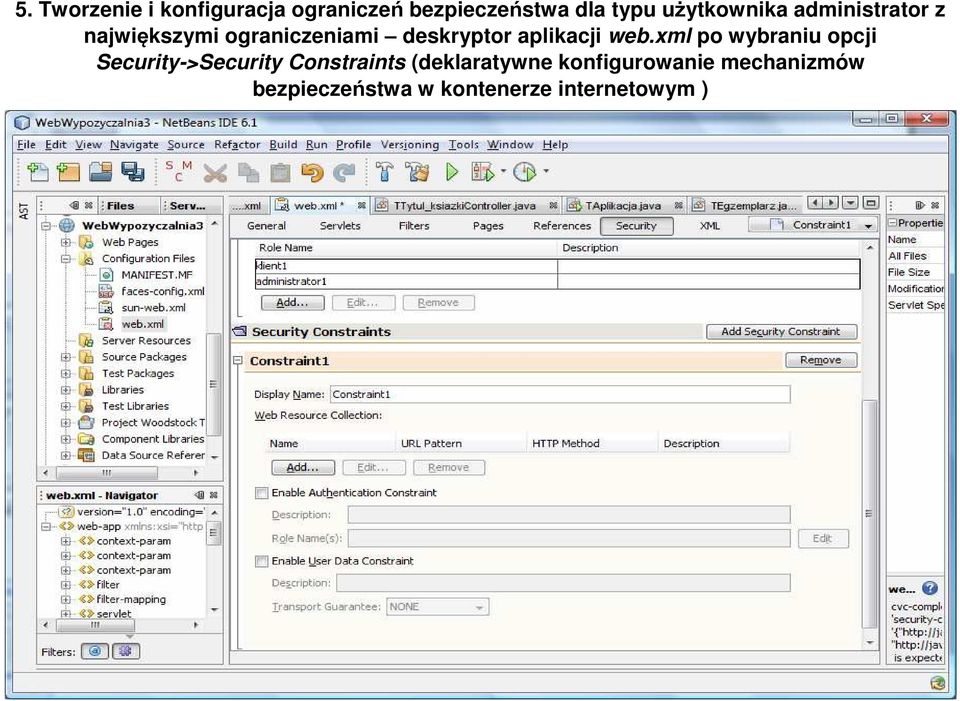Click the status bar globe icon
Image resolution: width=960 pixels, height=701 pixels.
point(937,683)
